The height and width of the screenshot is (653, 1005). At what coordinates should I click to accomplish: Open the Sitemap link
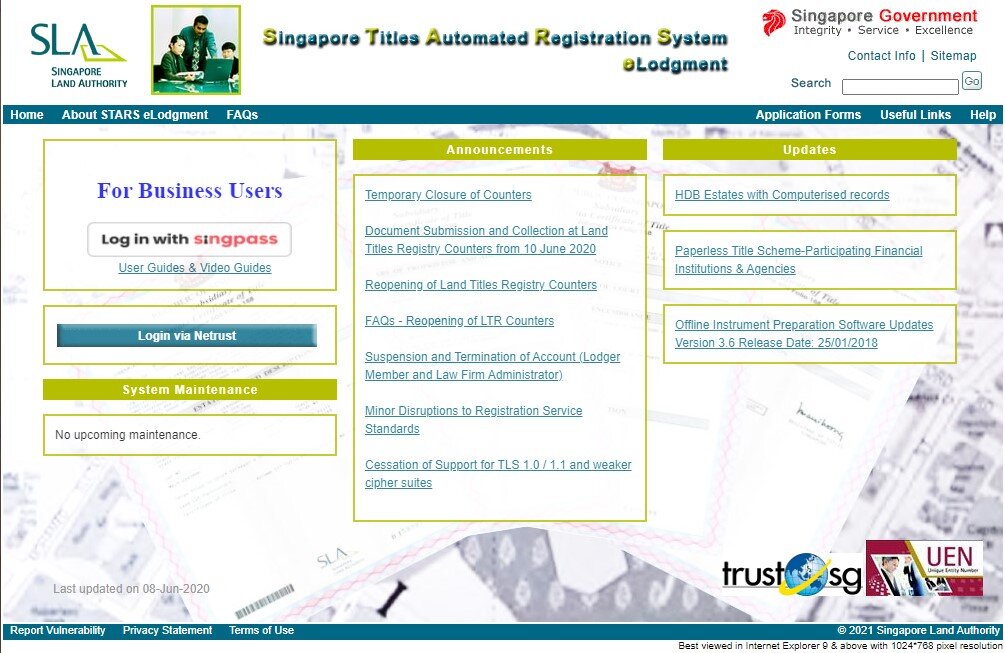click(953, 56)
